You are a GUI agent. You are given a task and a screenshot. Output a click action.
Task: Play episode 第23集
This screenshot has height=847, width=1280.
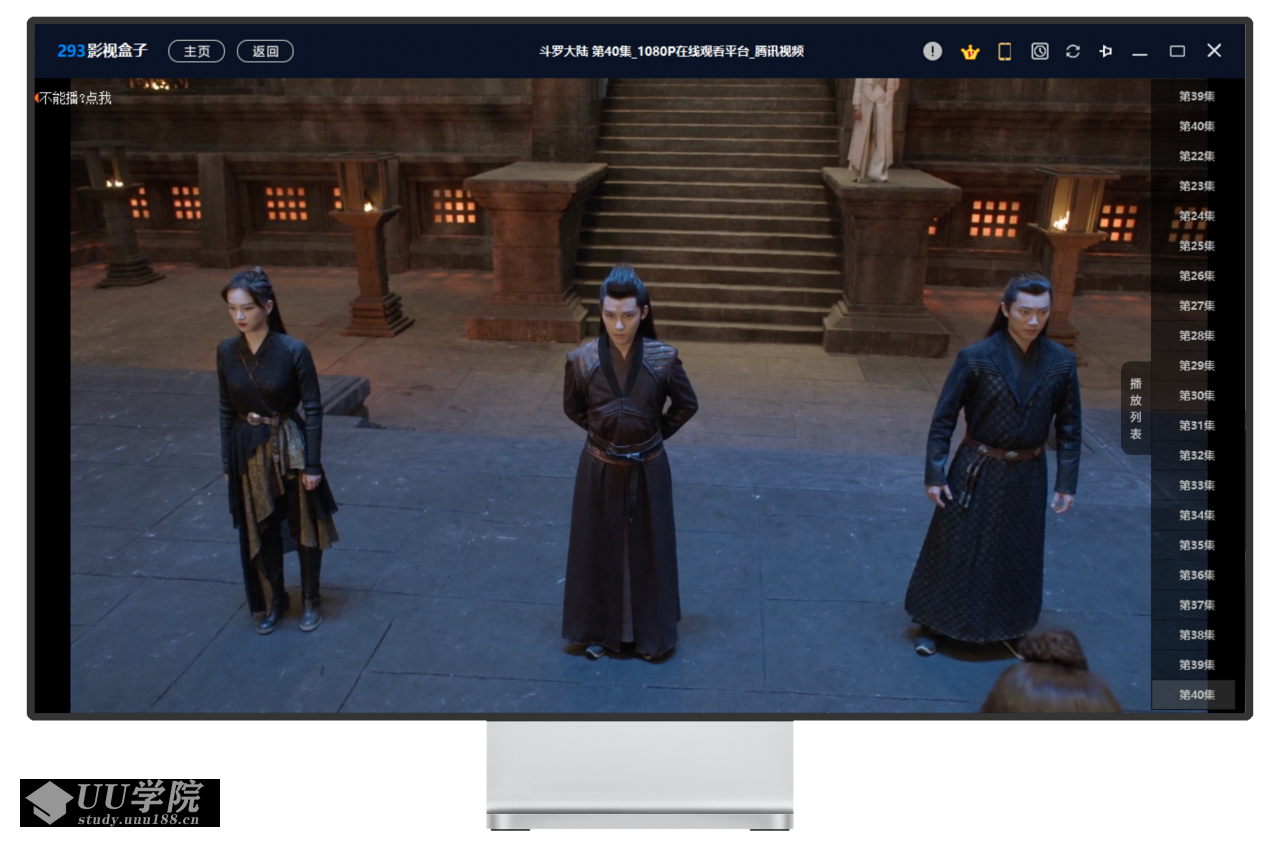coord(1196,186)
